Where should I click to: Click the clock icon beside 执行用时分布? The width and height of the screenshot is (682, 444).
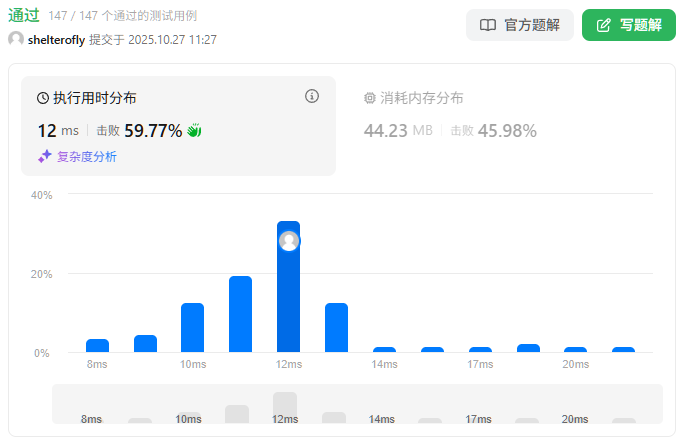coord(43,98)
